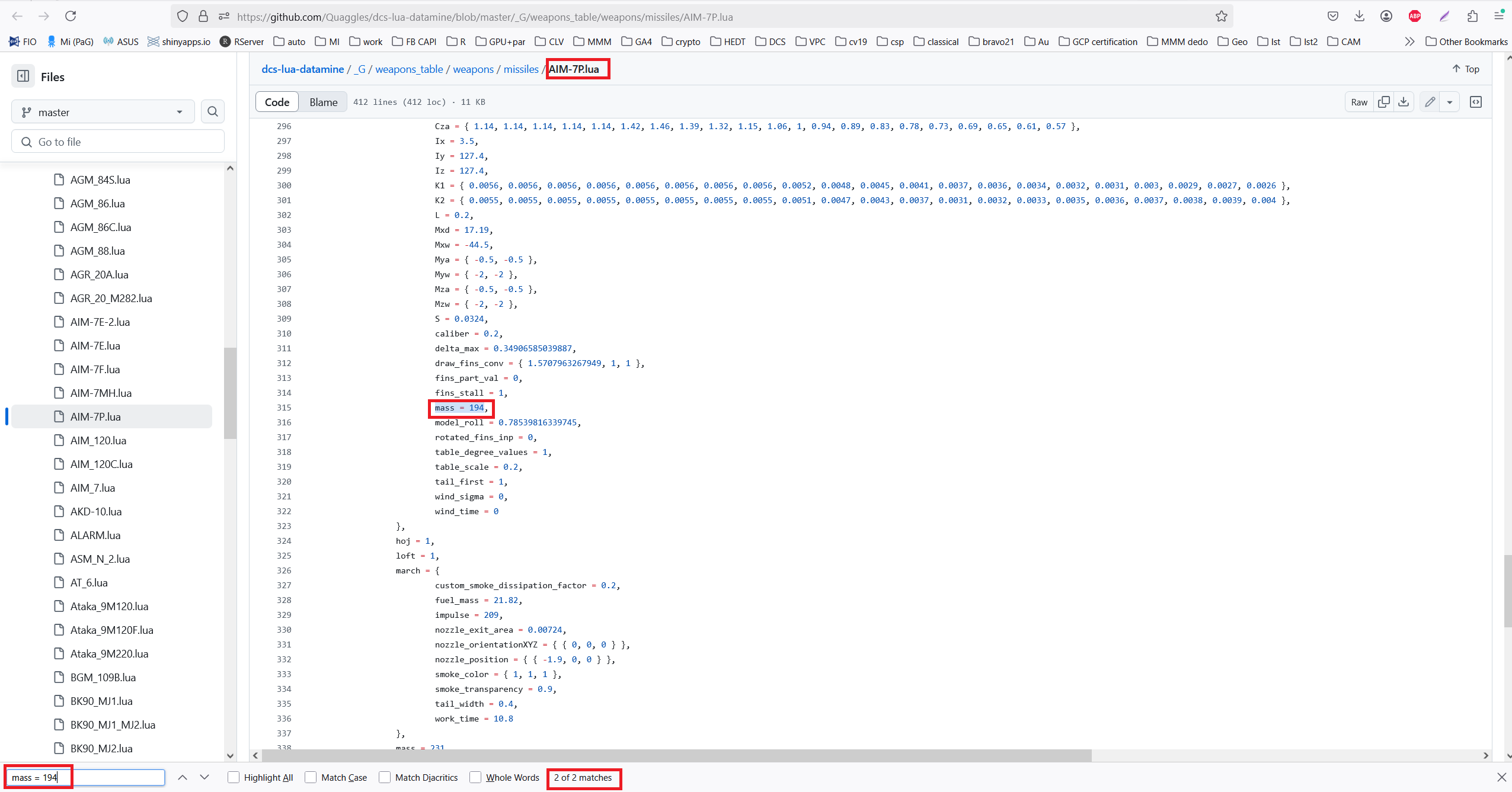This screenshot has height=792, width=1512.
Task: Open AGM_84S.lua in file tree
Action: (x=100, y=179)
